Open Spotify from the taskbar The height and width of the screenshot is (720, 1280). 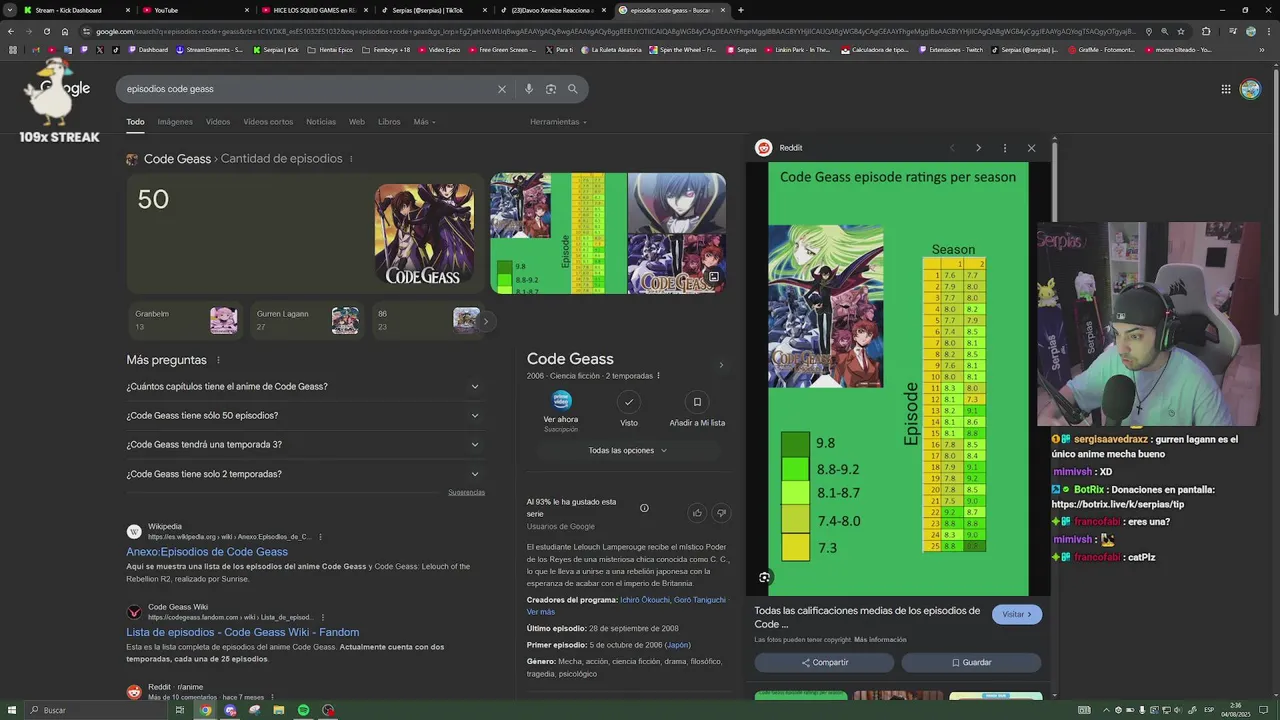click(x=303, y=710)
